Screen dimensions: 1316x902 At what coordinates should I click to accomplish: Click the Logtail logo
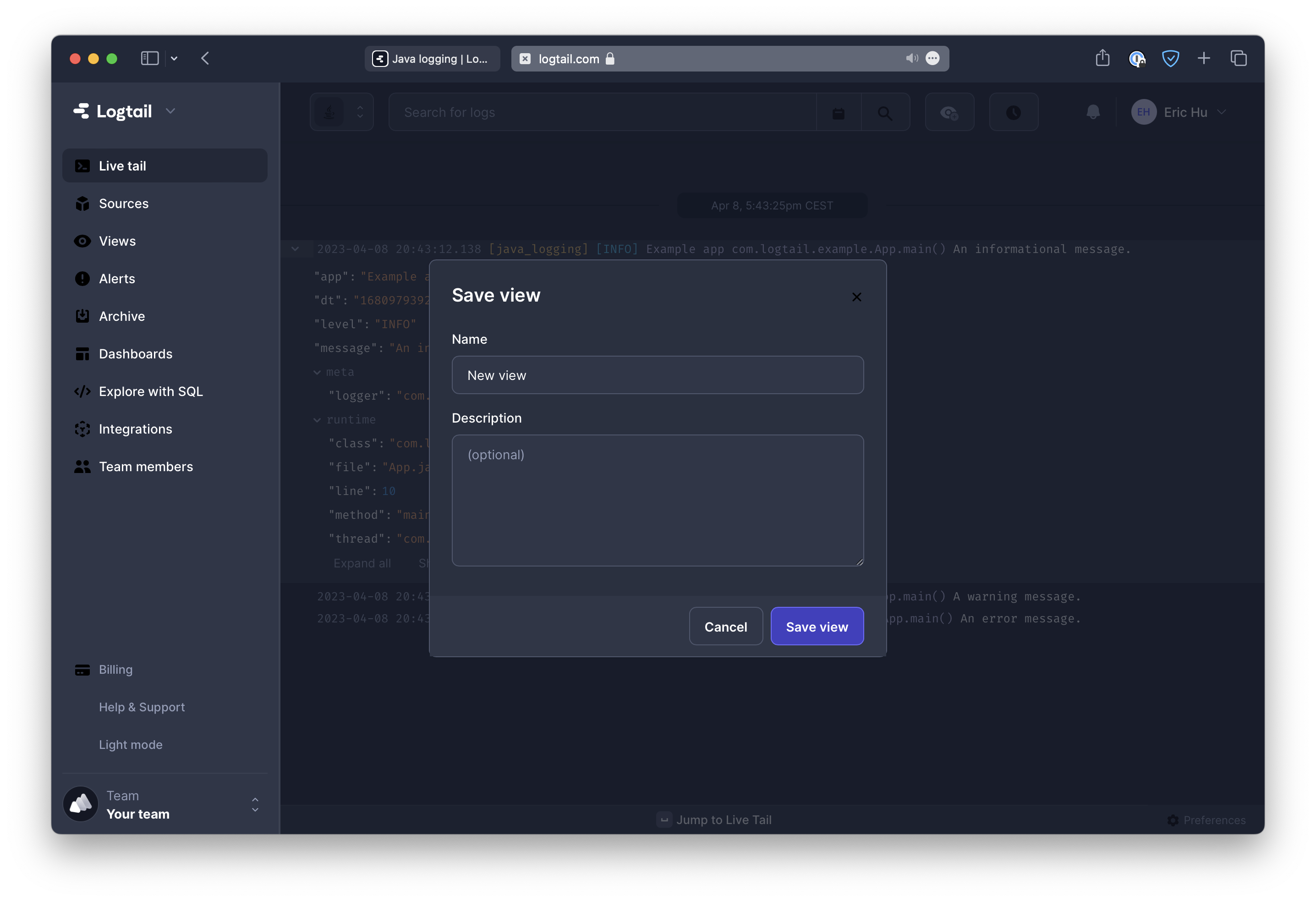tap(113, 111)
